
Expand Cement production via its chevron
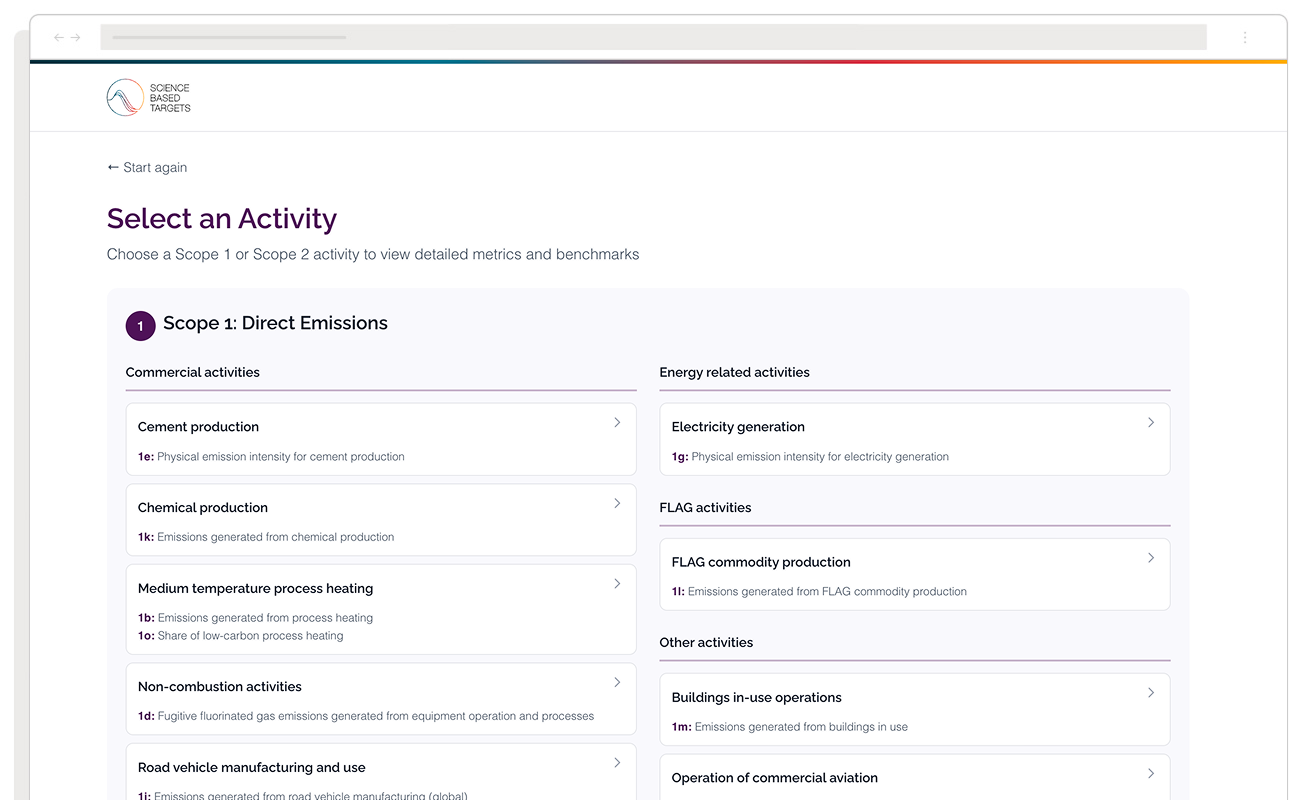(617, 423)
